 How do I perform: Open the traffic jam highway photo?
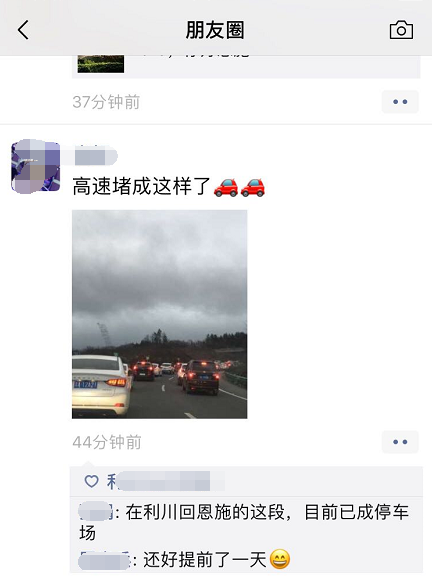click(x=159, y=314)
